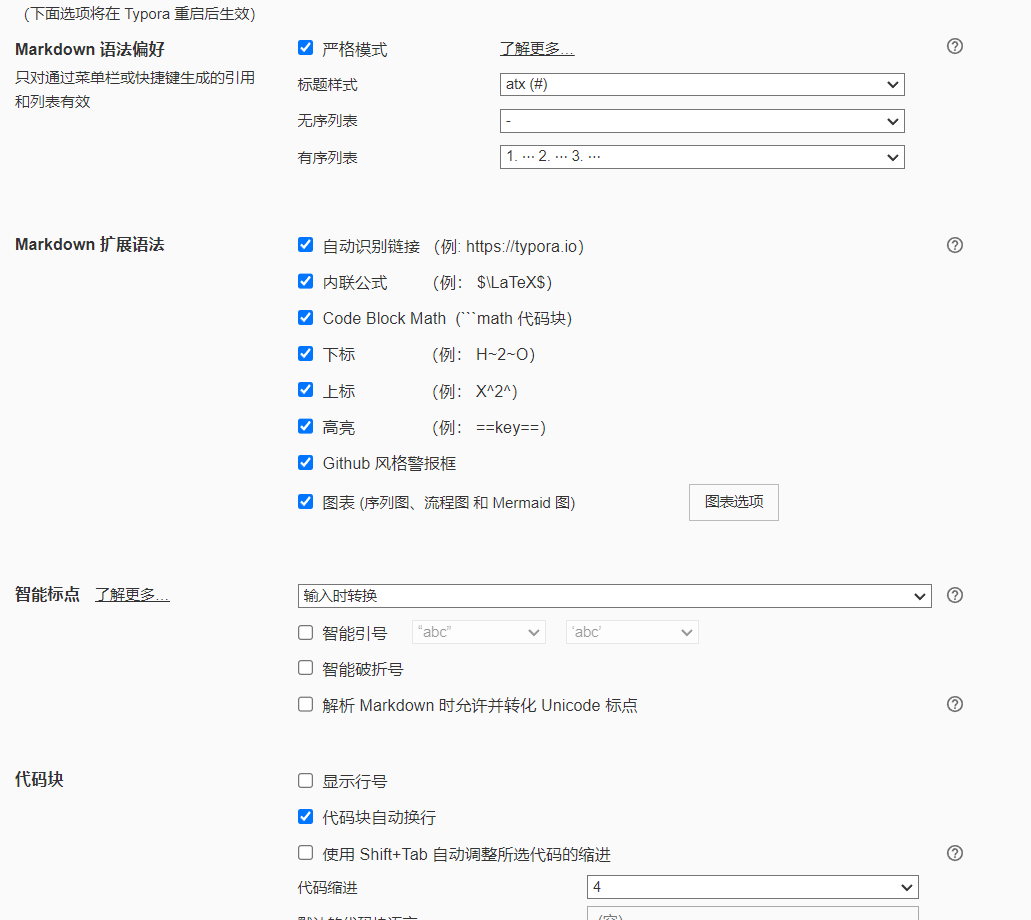Toggle Code Block Math checkbox
This screenshot has width=1031, height=920.
click(305, 317)
